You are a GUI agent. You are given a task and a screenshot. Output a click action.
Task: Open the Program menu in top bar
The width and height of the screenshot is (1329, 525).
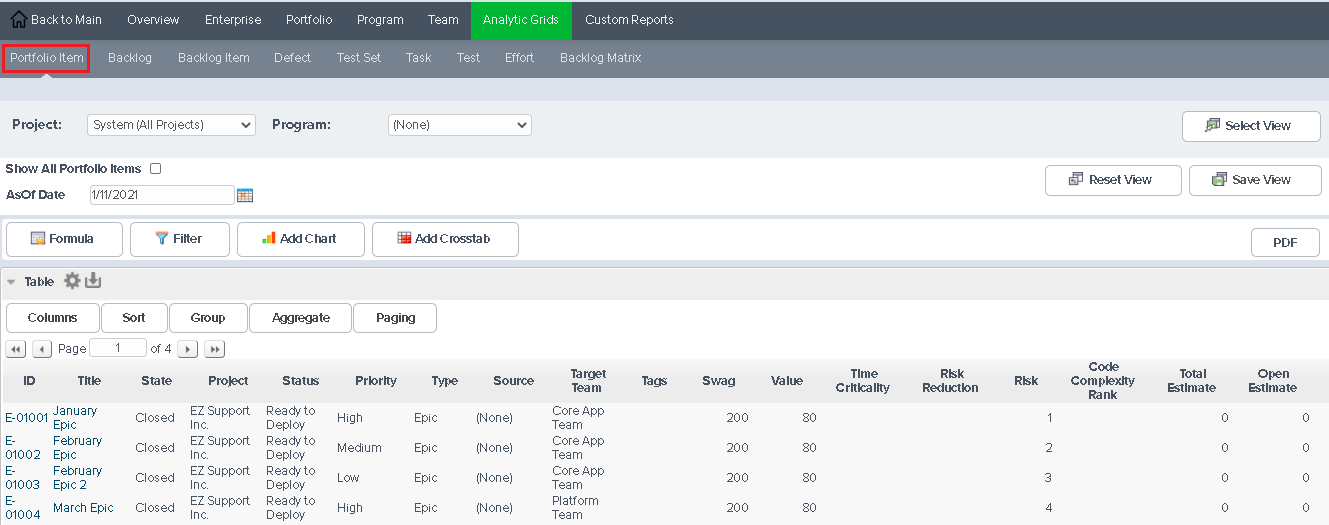[x=380, y=20]
